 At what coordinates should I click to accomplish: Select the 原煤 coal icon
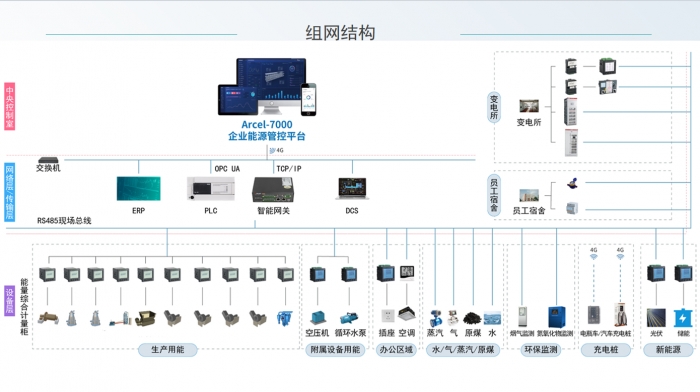tap(472, 318)
